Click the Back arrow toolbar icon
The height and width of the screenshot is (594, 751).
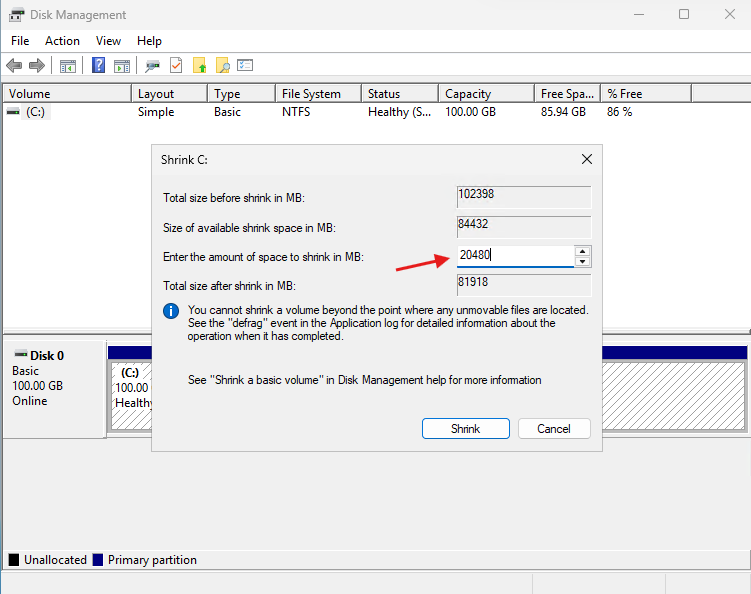(x=14, y=66)
